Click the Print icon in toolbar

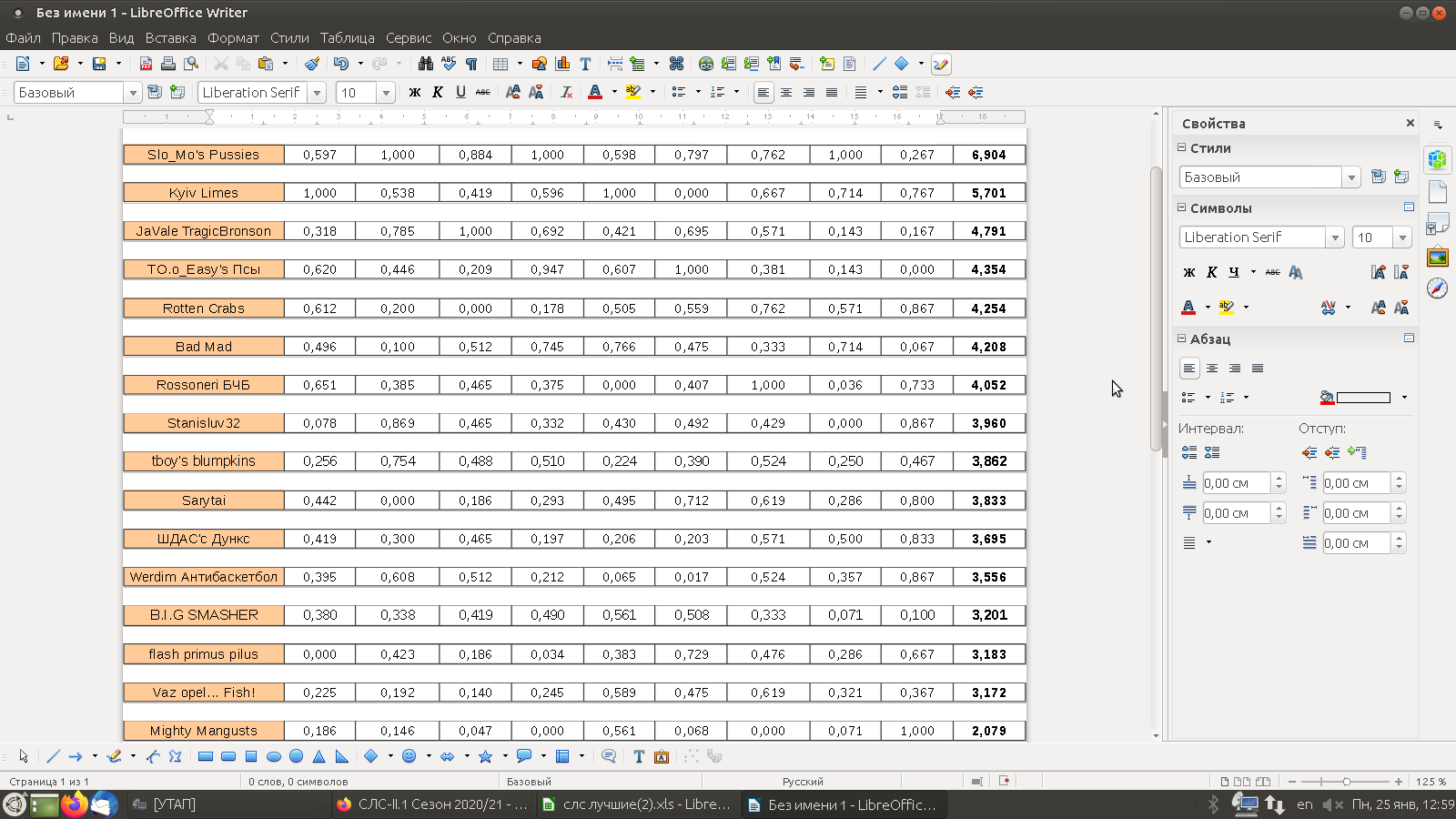168,64
